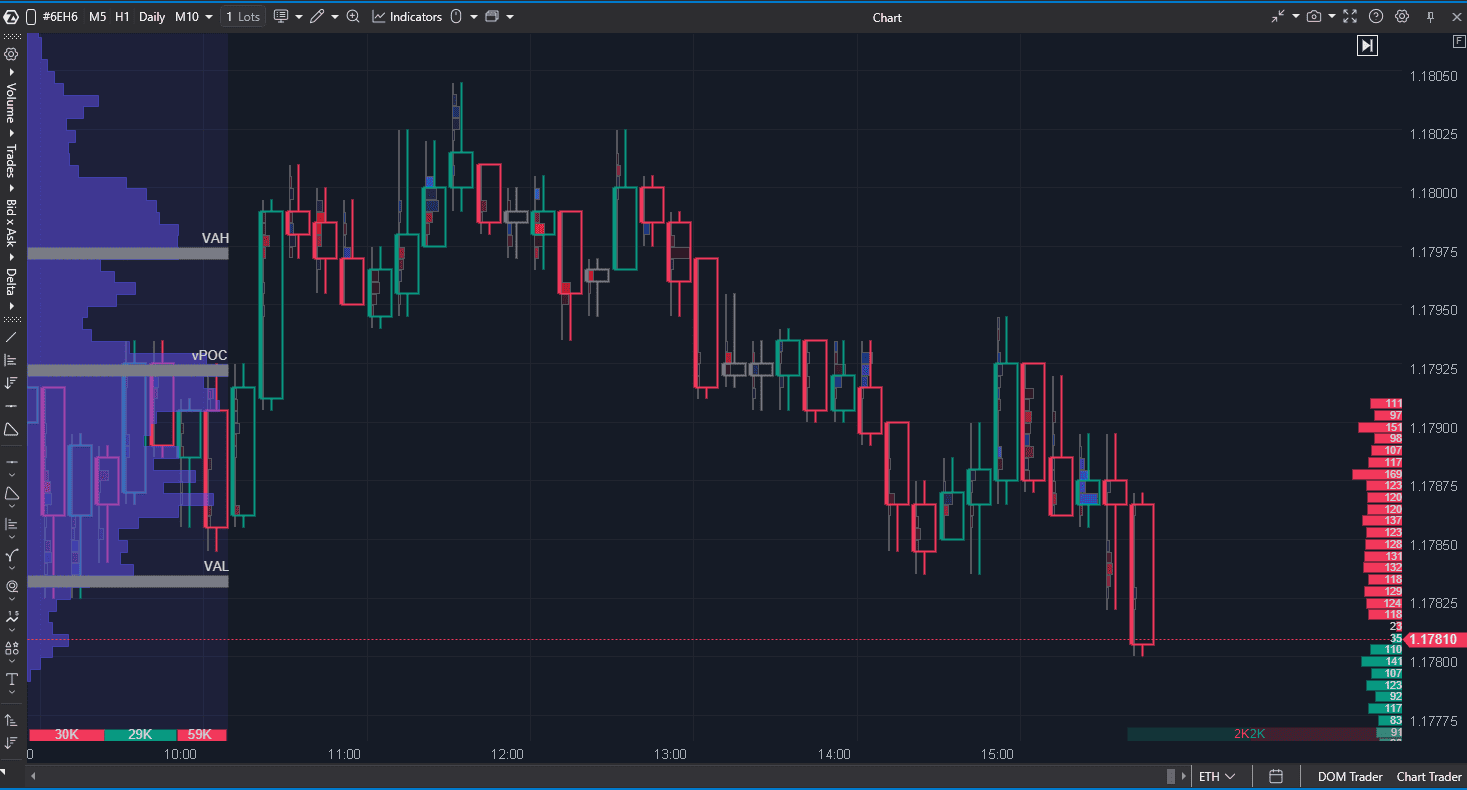Screen dimensions: 1467x790
Task: Switch to the Daily timeframe
Action: point(152,17)
